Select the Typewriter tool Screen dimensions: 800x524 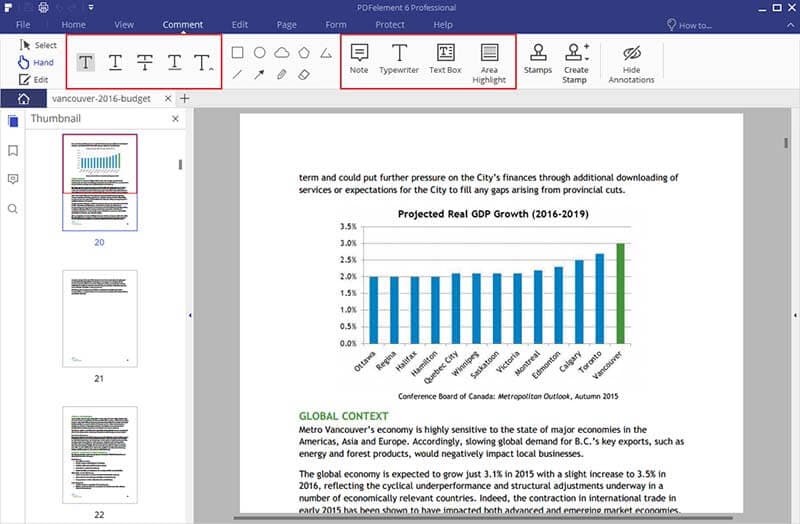(399, 59)
